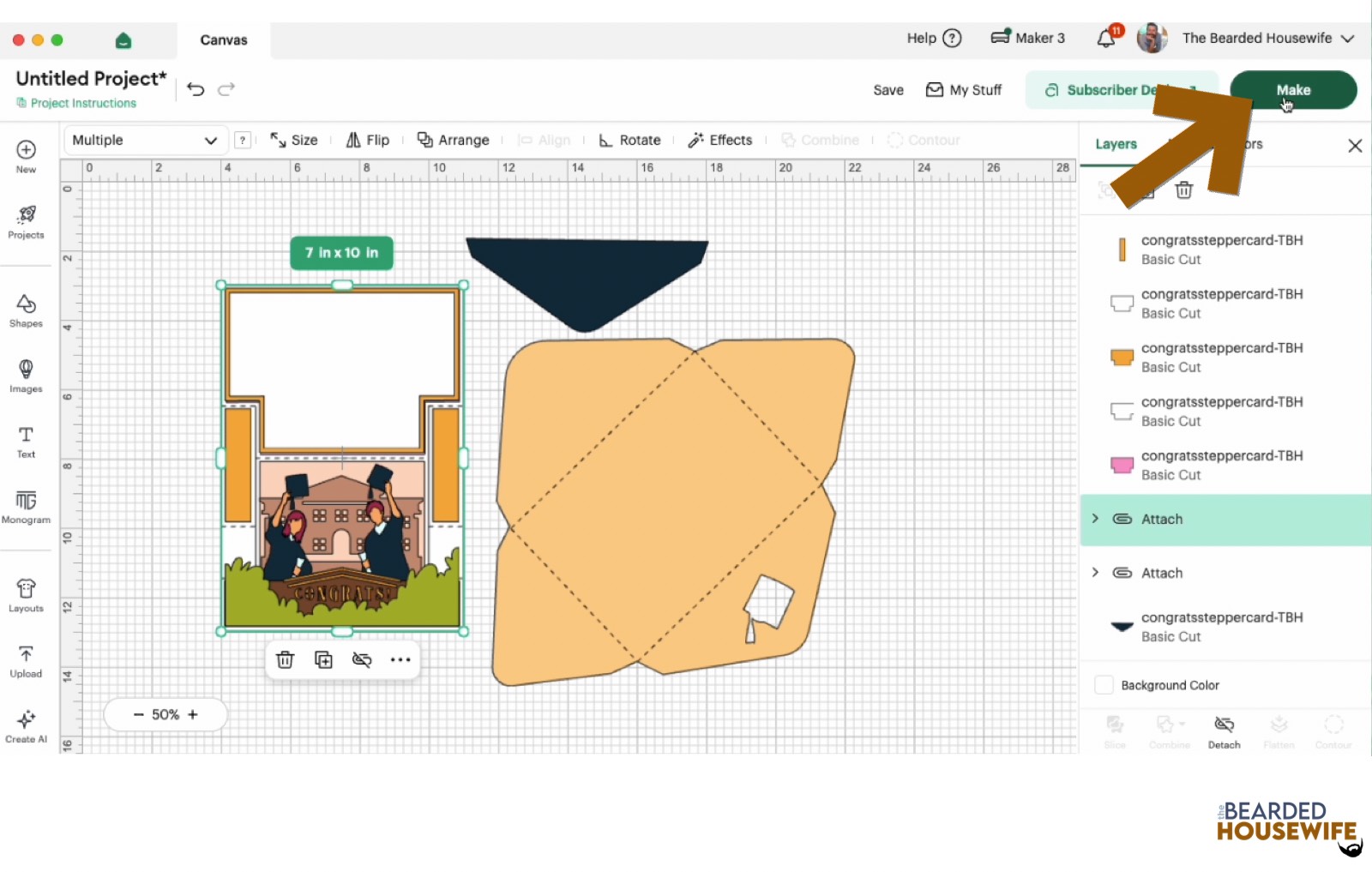Image resolution: width=1372 pixels, height=872 pixels.
Task: Click the orange line layer swatch
Action: click(x=1122, y=250)
